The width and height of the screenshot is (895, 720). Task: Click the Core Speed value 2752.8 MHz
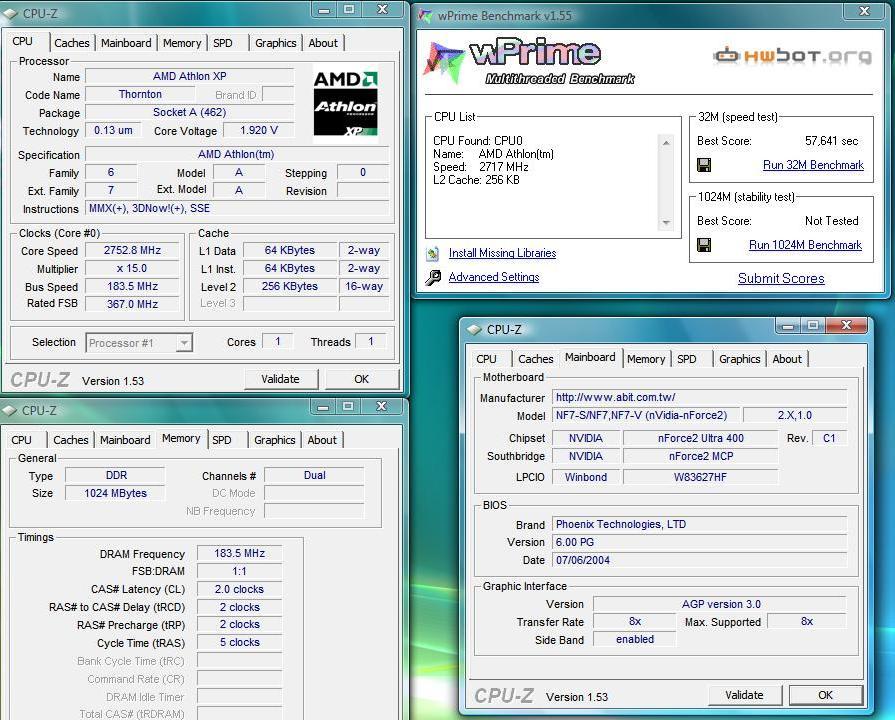click(132, 250)
